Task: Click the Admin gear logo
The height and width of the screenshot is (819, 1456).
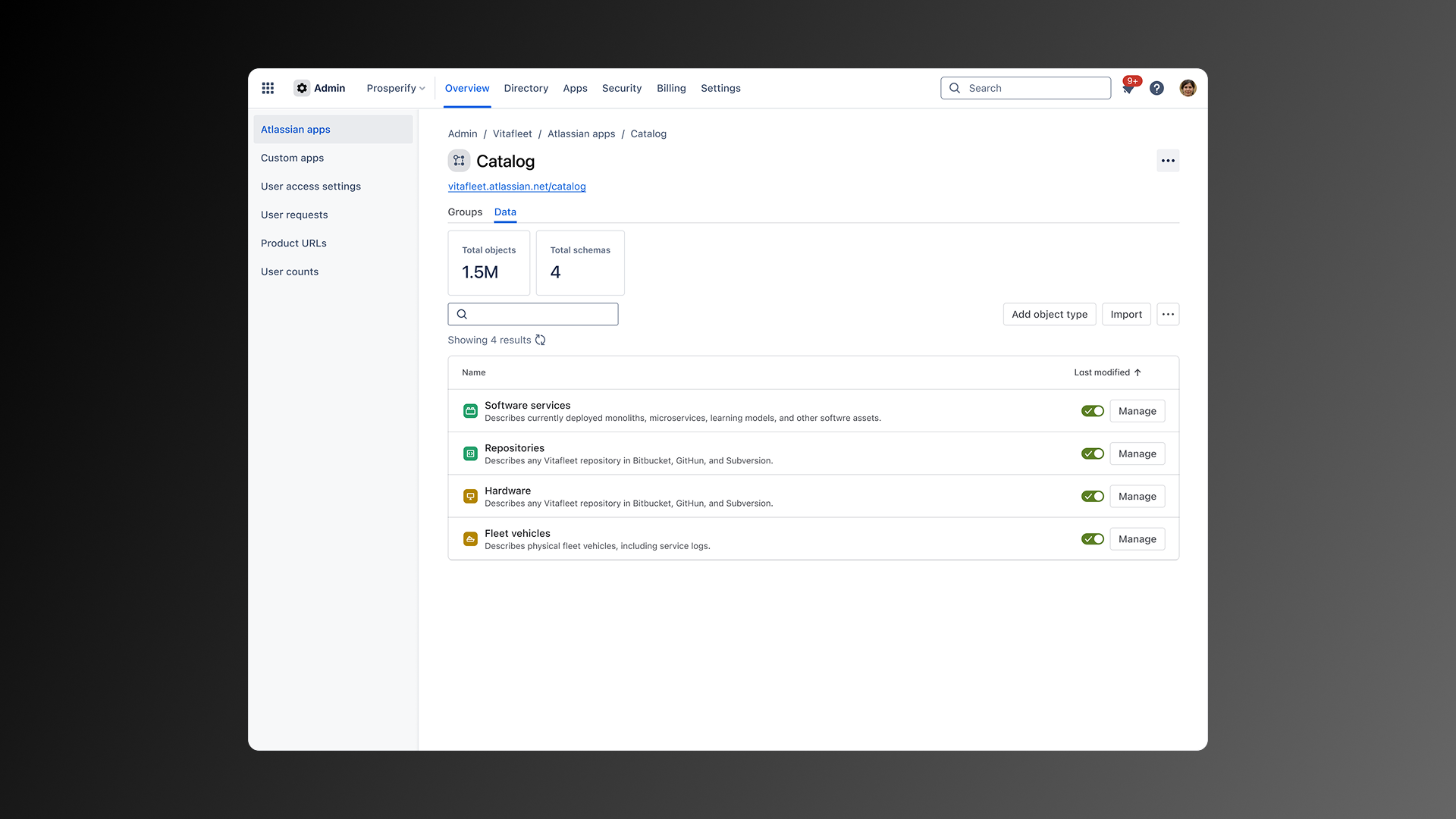Action: tap(302, 88)
